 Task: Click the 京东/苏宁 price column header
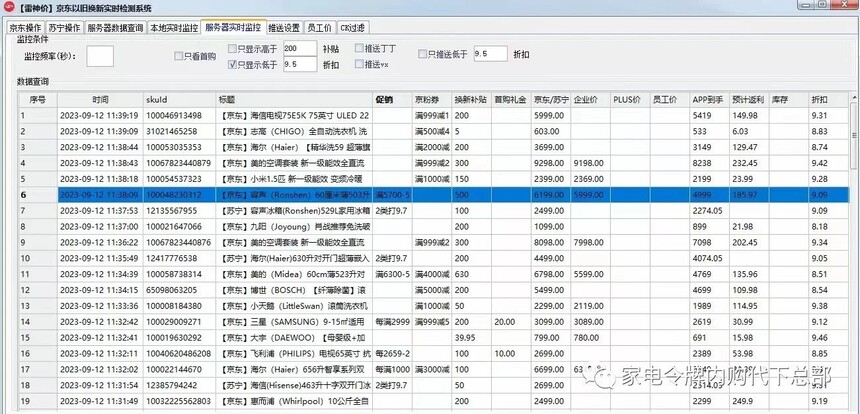551,100
